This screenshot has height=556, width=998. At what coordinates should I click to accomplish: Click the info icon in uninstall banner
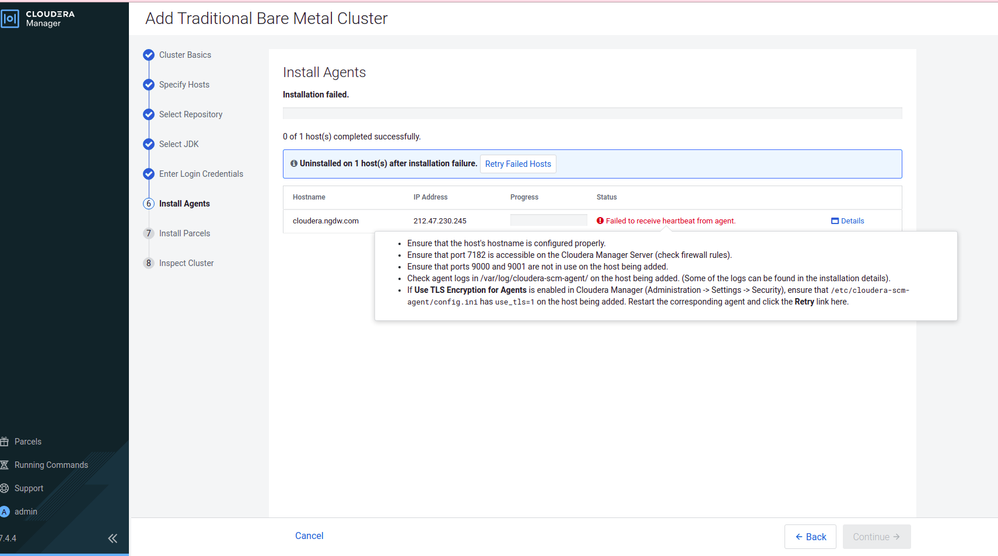(294, 163)
